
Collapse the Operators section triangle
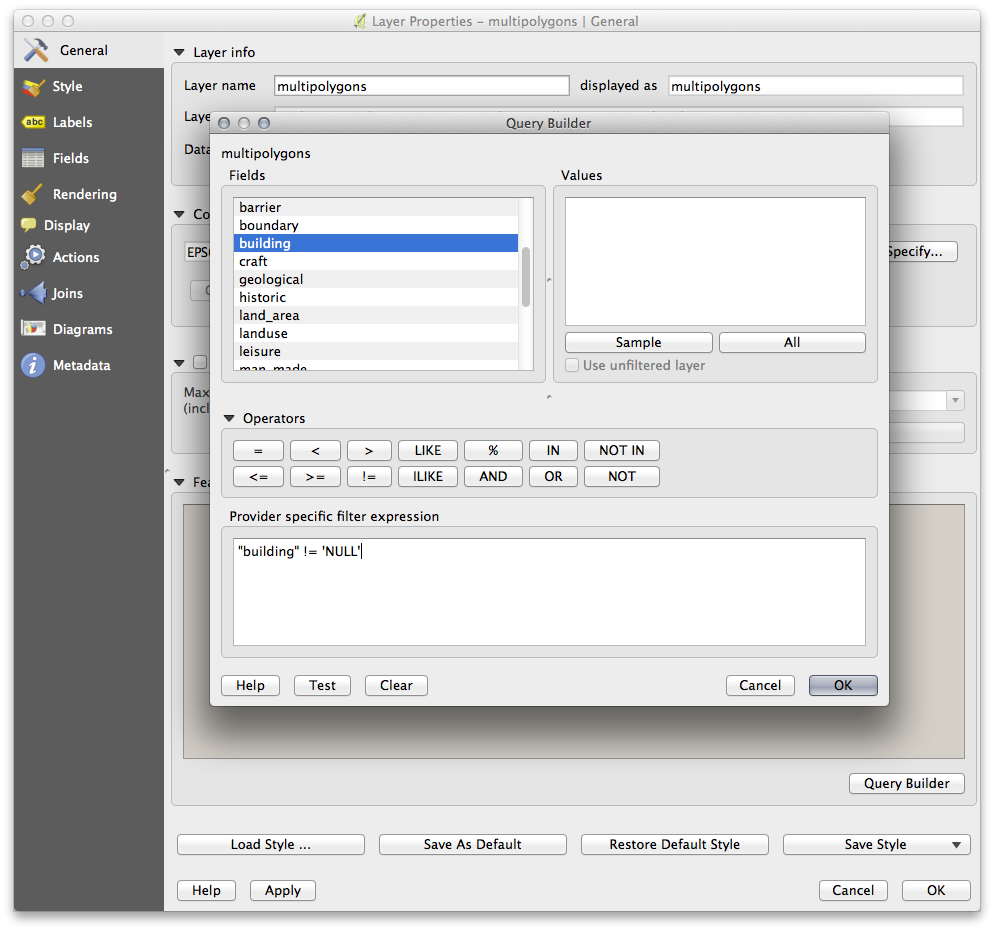click(x=229, y=419)
